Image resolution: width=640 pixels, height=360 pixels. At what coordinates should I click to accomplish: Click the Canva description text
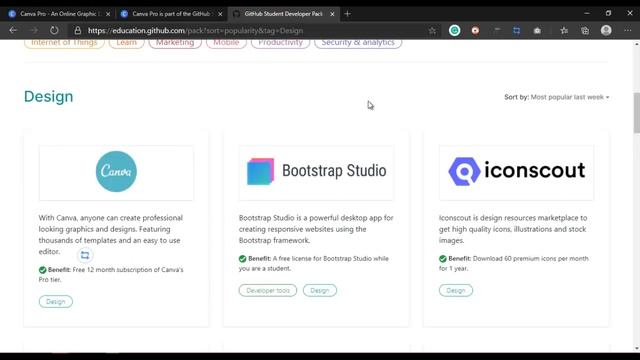pyautogui.click(x=111, y=235)
